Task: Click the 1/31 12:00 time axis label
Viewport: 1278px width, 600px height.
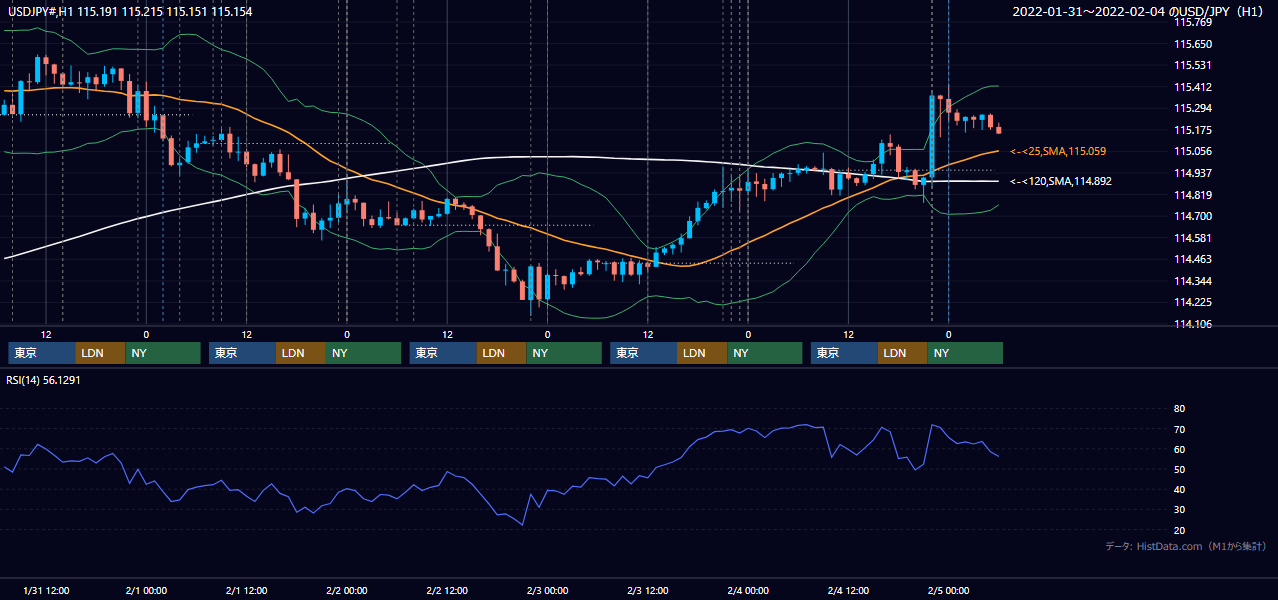Action: pyautogui.click(x=45, y=590)
